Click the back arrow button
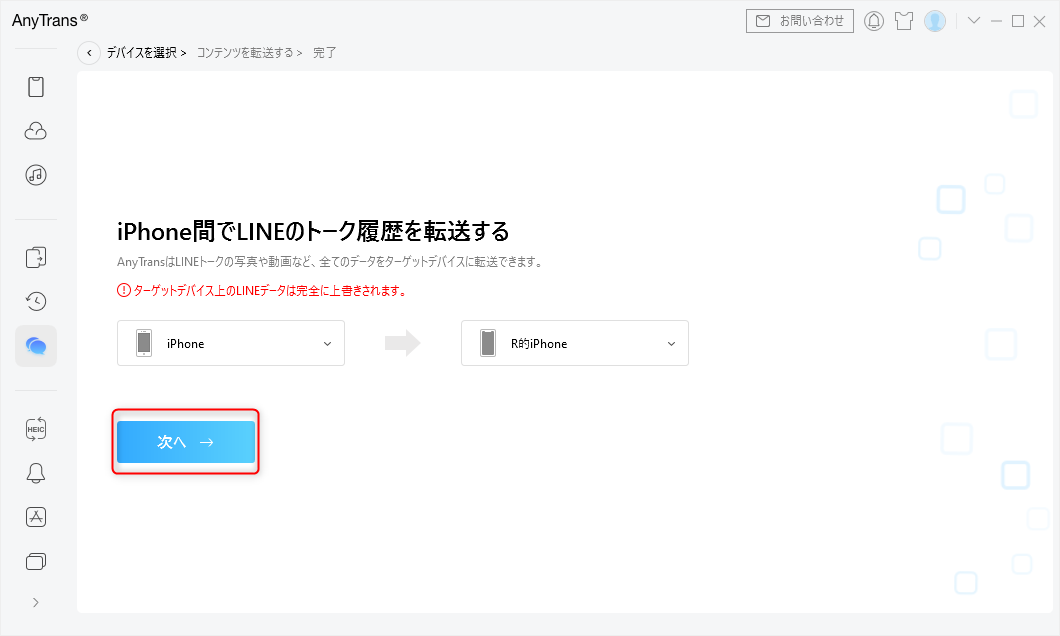Viewport: 1060px width, 636px height. pyautogui.click(x=89, y=53)
